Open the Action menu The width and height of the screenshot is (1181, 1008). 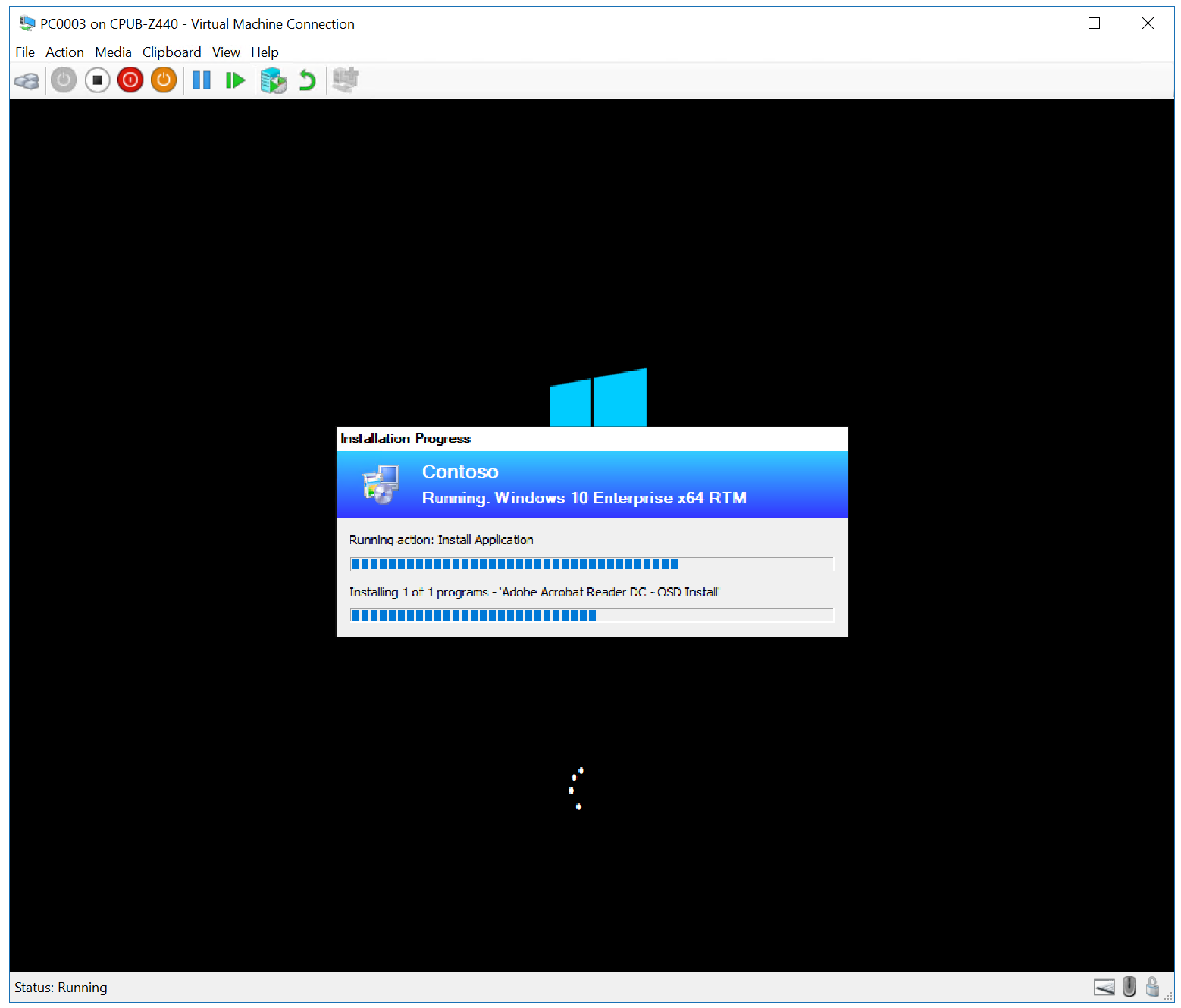pos(64,52)
